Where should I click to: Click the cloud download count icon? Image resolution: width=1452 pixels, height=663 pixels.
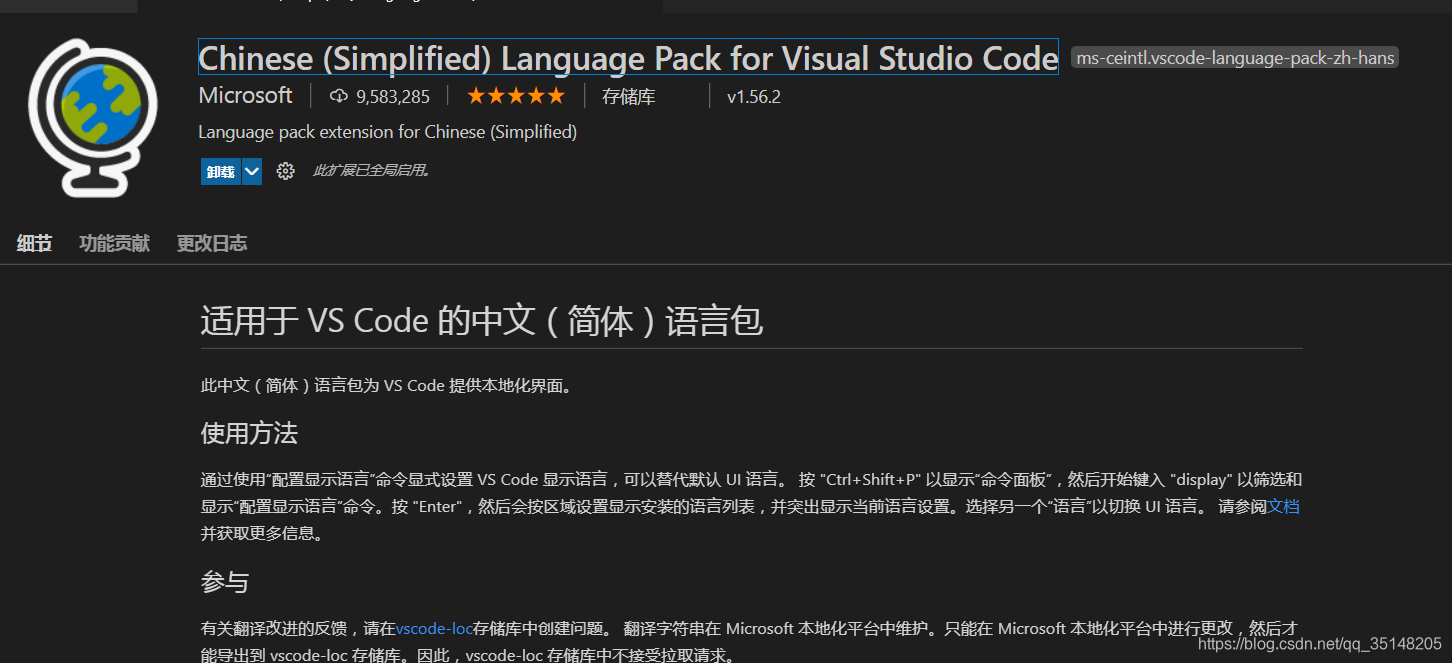[x=338, y=97]
